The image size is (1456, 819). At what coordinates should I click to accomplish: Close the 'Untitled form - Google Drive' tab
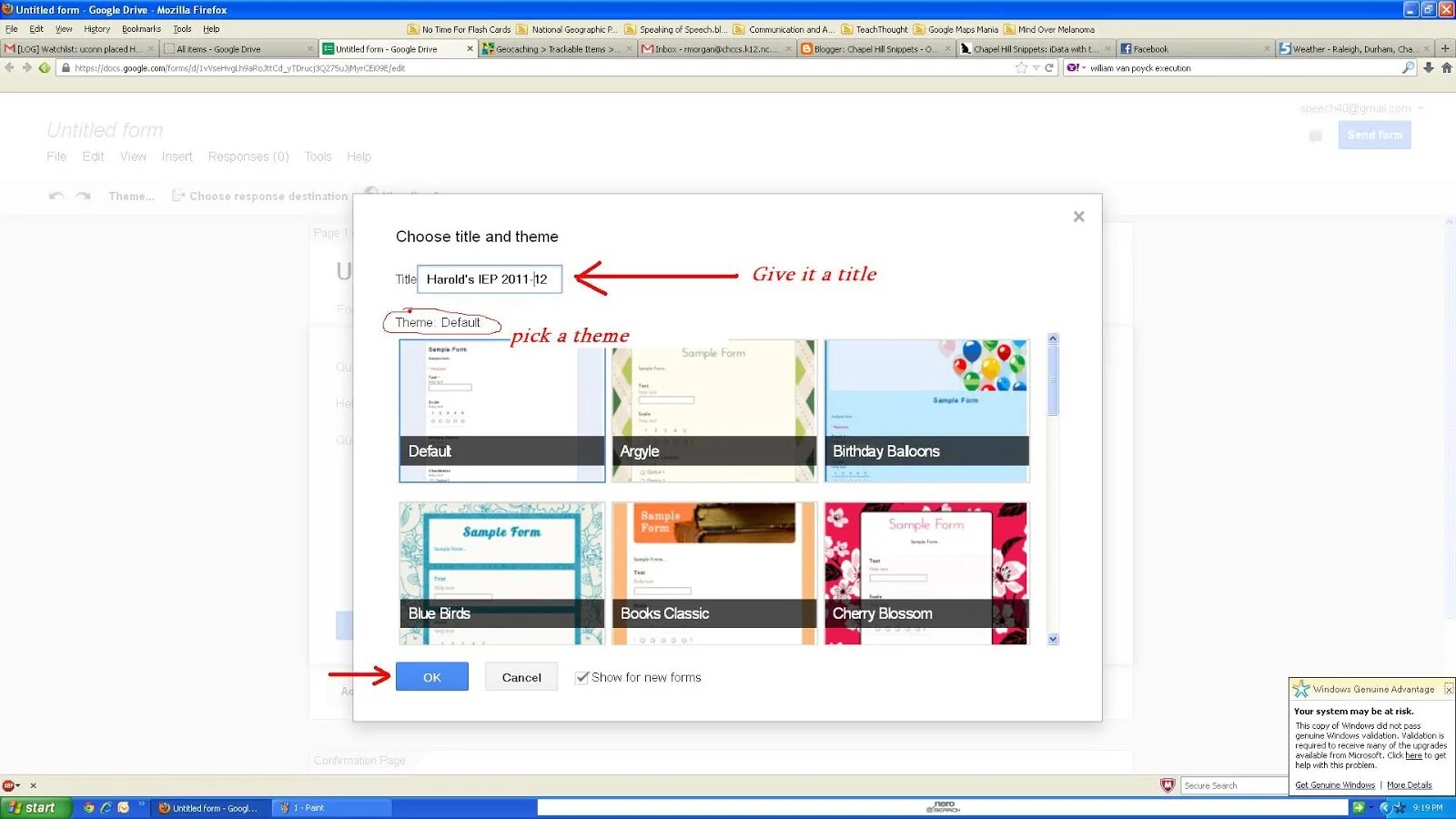click(x=470, y=49)
